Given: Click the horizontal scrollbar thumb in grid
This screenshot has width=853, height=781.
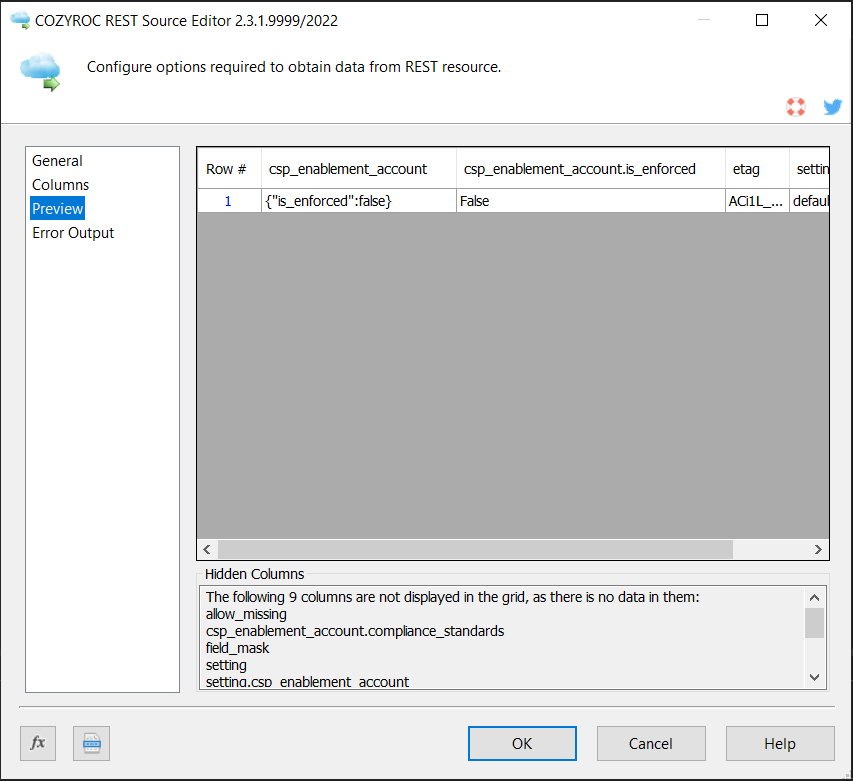Looking at the screenshot, I should 475,550.
